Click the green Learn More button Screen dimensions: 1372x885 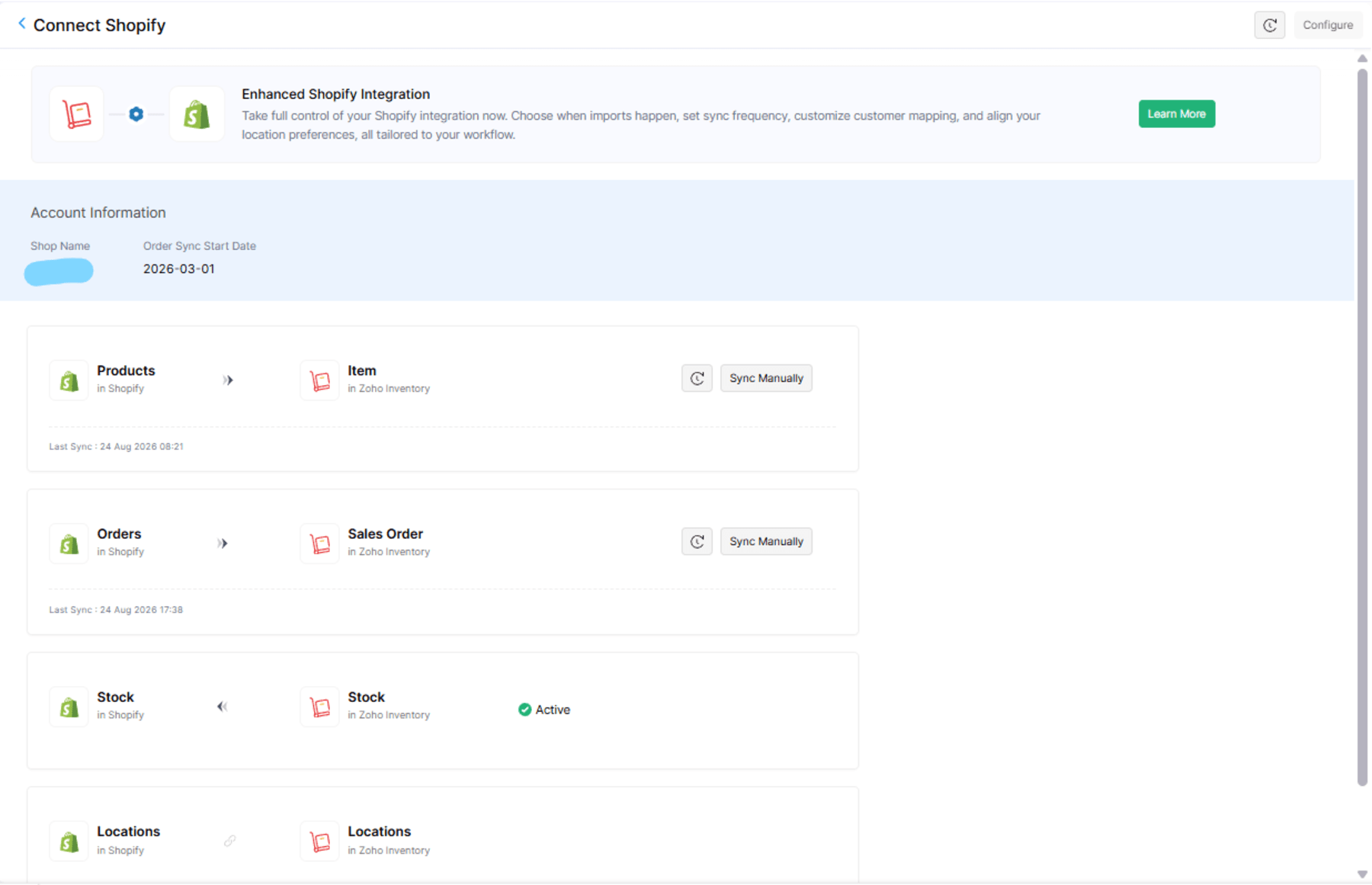pos(1177,114)
